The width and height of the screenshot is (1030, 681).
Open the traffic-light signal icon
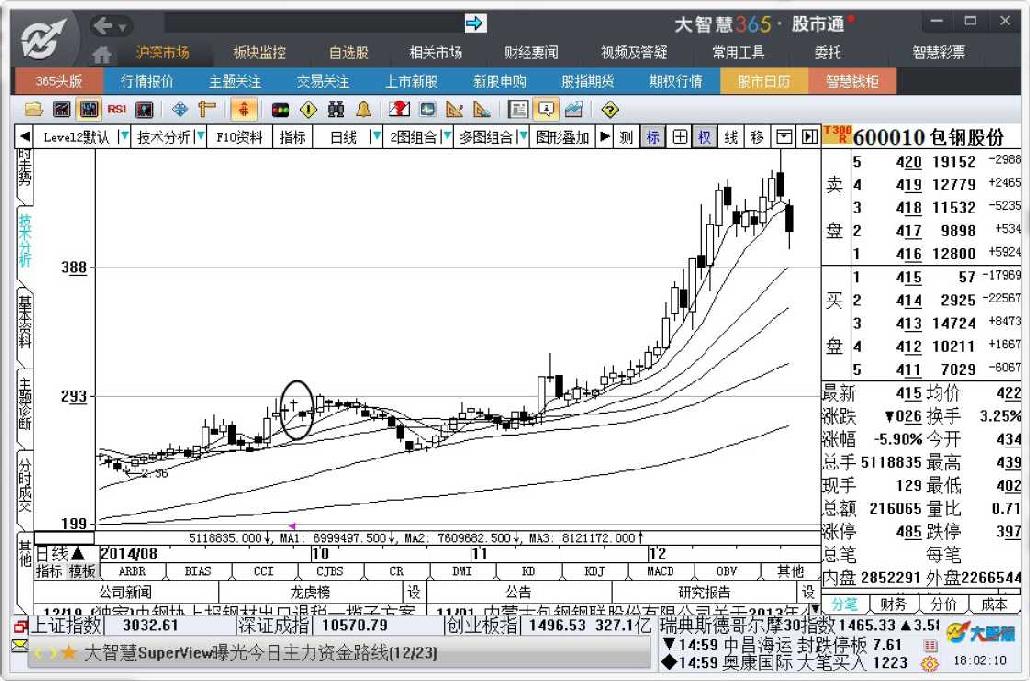tap(280, 110)
